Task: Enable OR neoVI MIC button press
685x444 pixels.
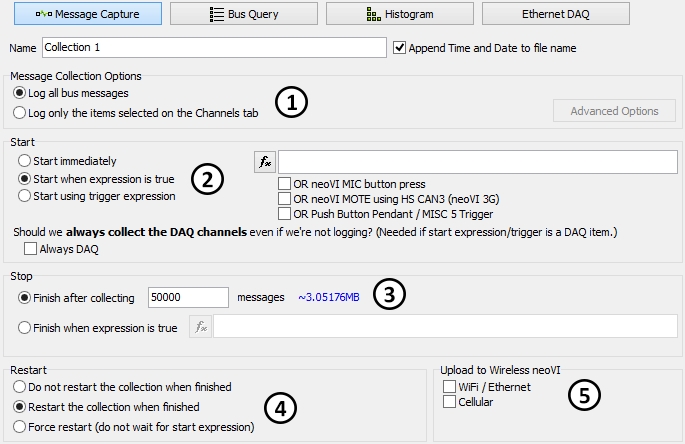Action: tap(285, 184)
